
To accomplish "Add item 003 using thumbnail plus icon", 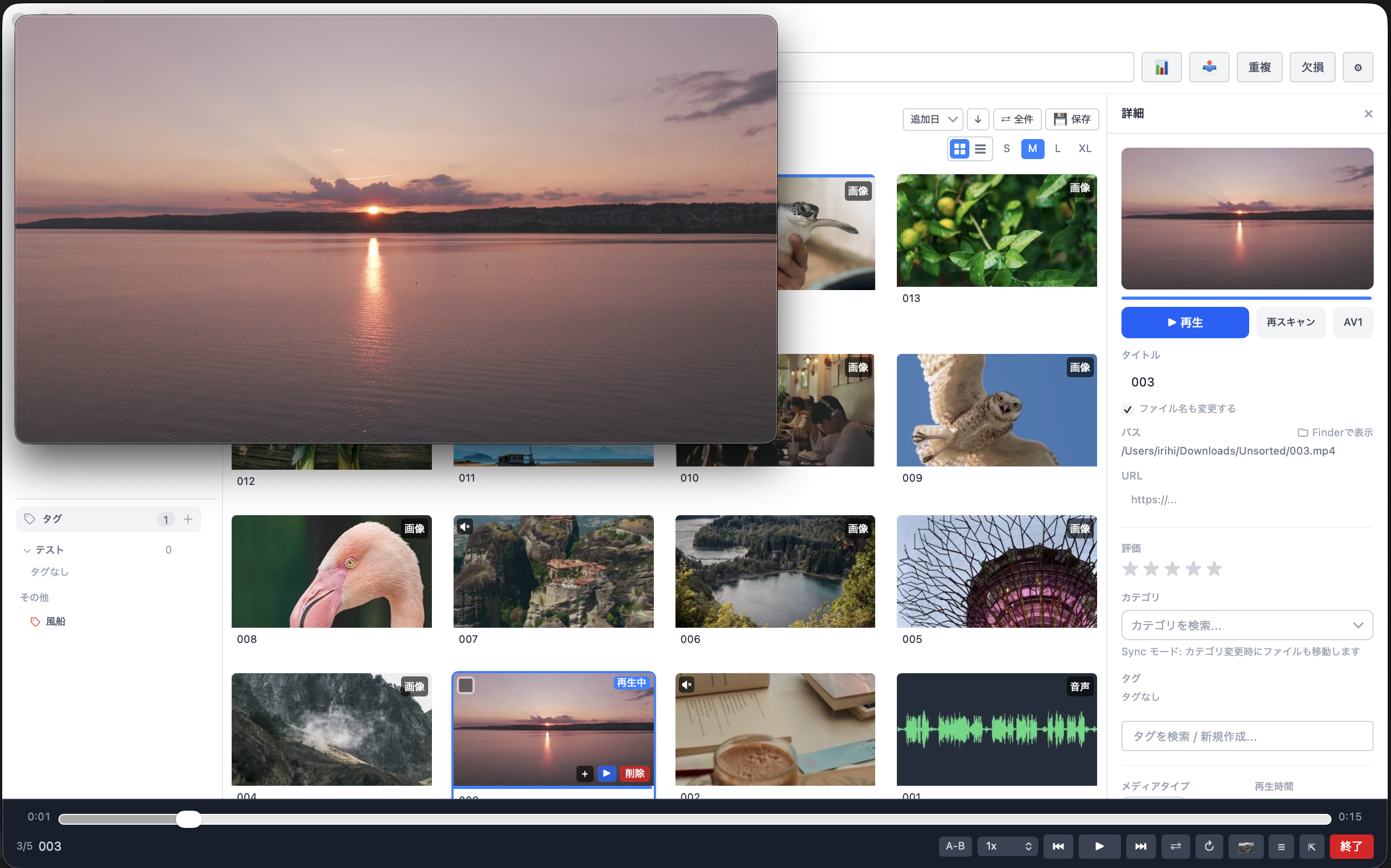I will coord(585,773).
